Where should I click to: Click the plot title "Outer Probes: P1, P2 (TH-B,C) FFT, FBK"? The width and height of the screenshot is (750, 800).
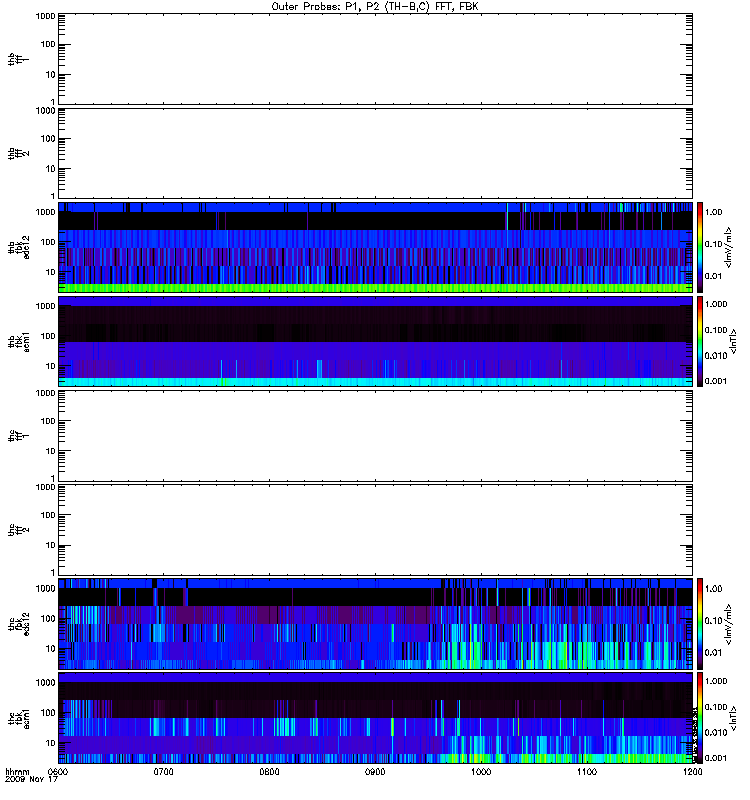375,7
